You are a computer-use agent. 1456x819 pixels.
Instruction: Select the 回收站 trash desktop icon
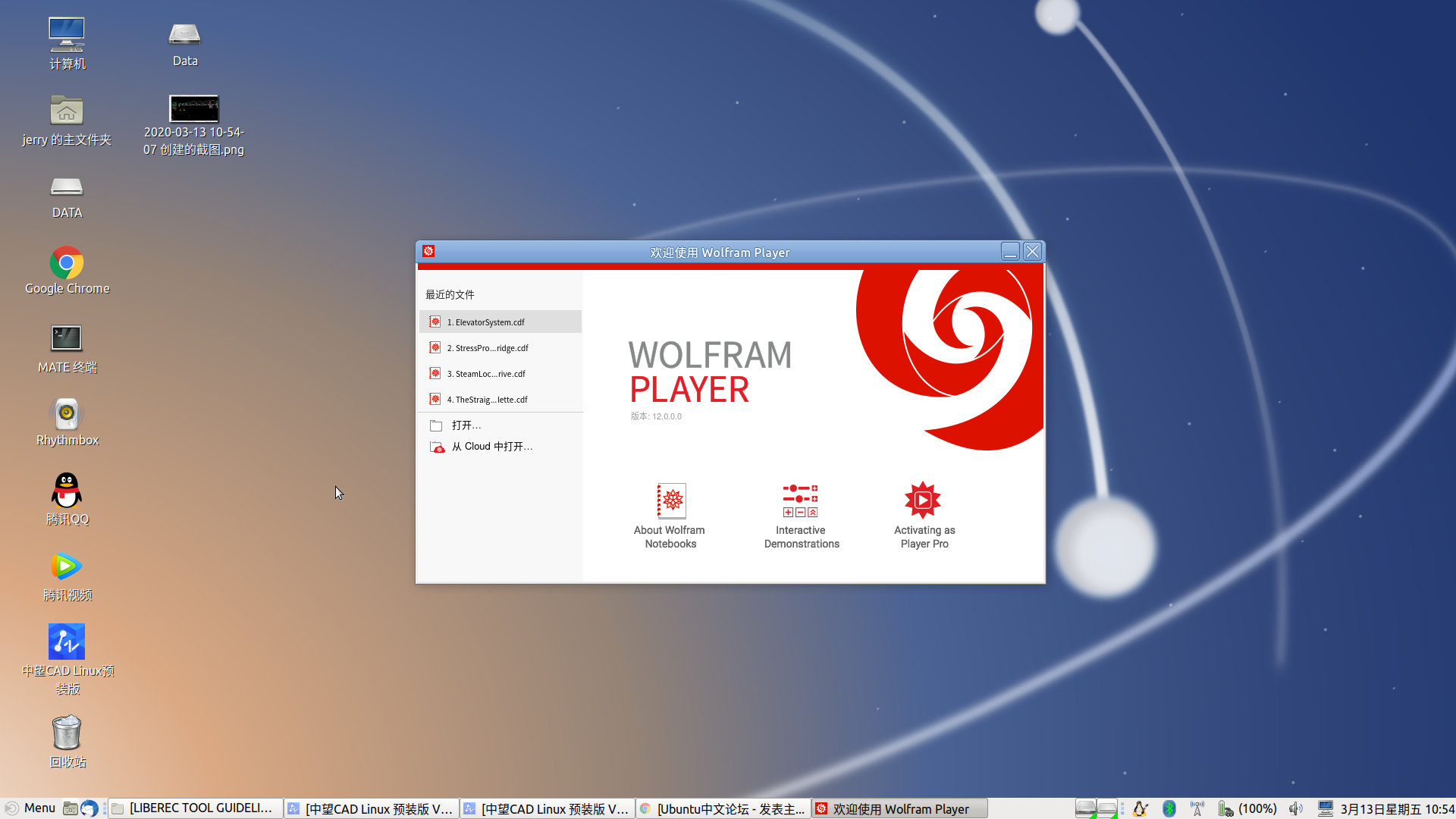pyautogui.click(x=67, y=742)
